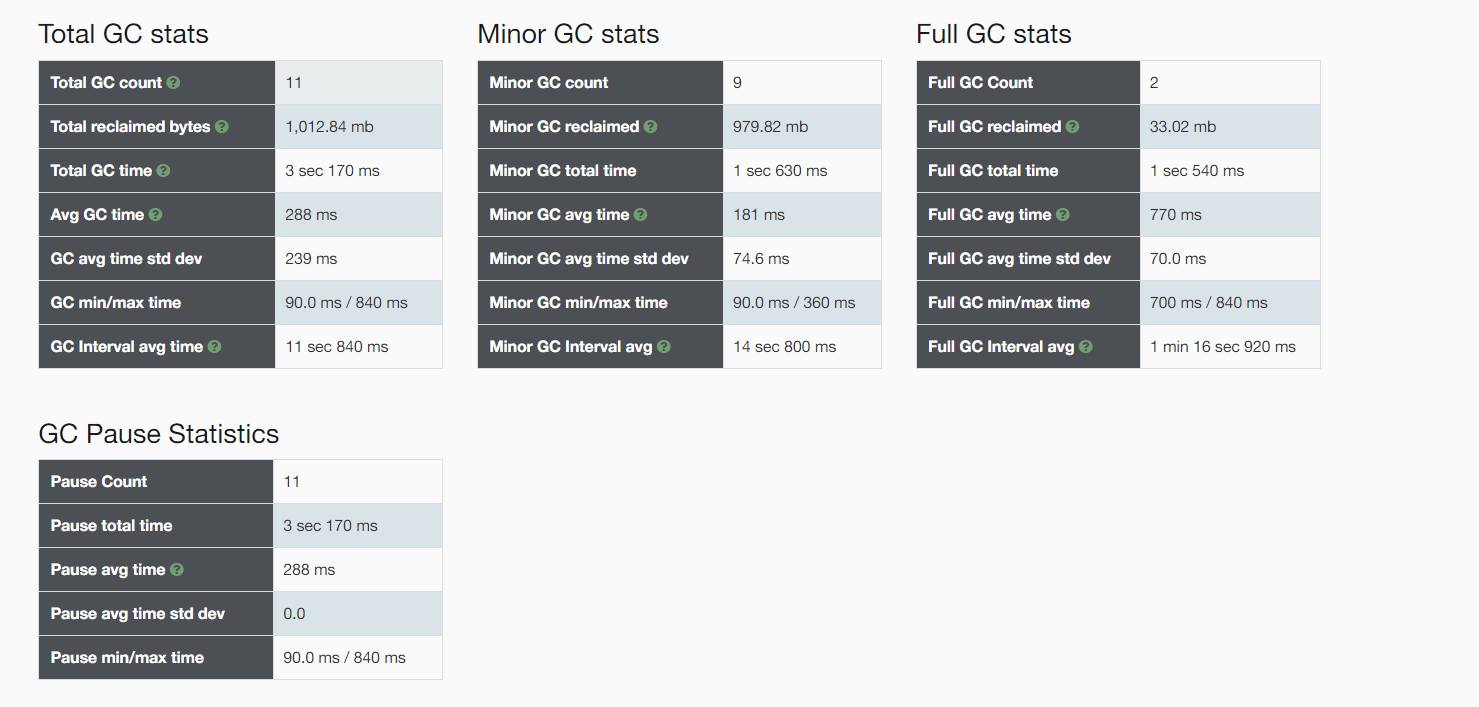Click help icon beside Full GC reclaimed

tap(1073, 127)
